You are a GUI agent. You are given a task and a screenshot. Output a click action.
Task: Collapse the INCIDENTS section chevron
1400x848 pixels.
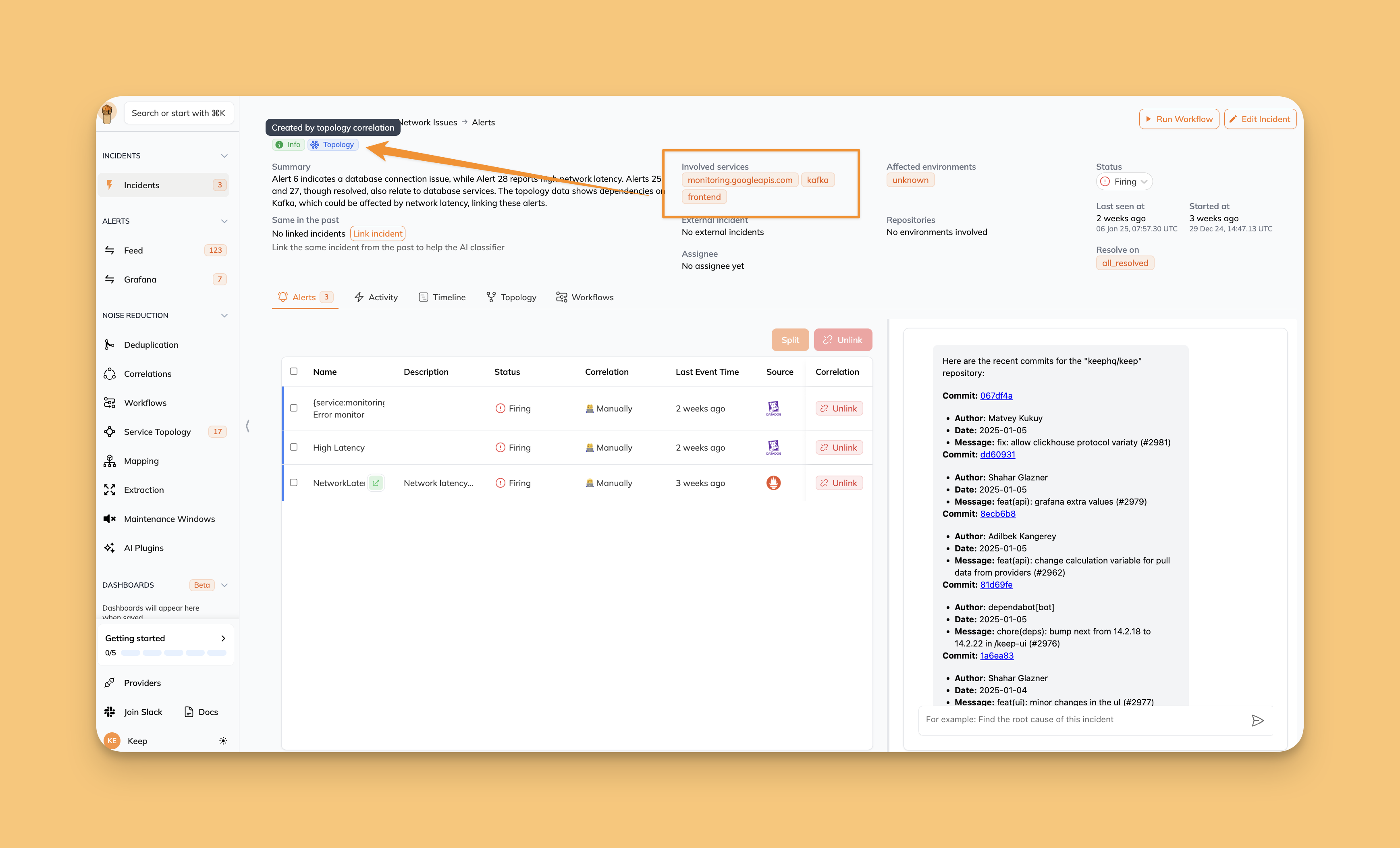coord(224,156)
